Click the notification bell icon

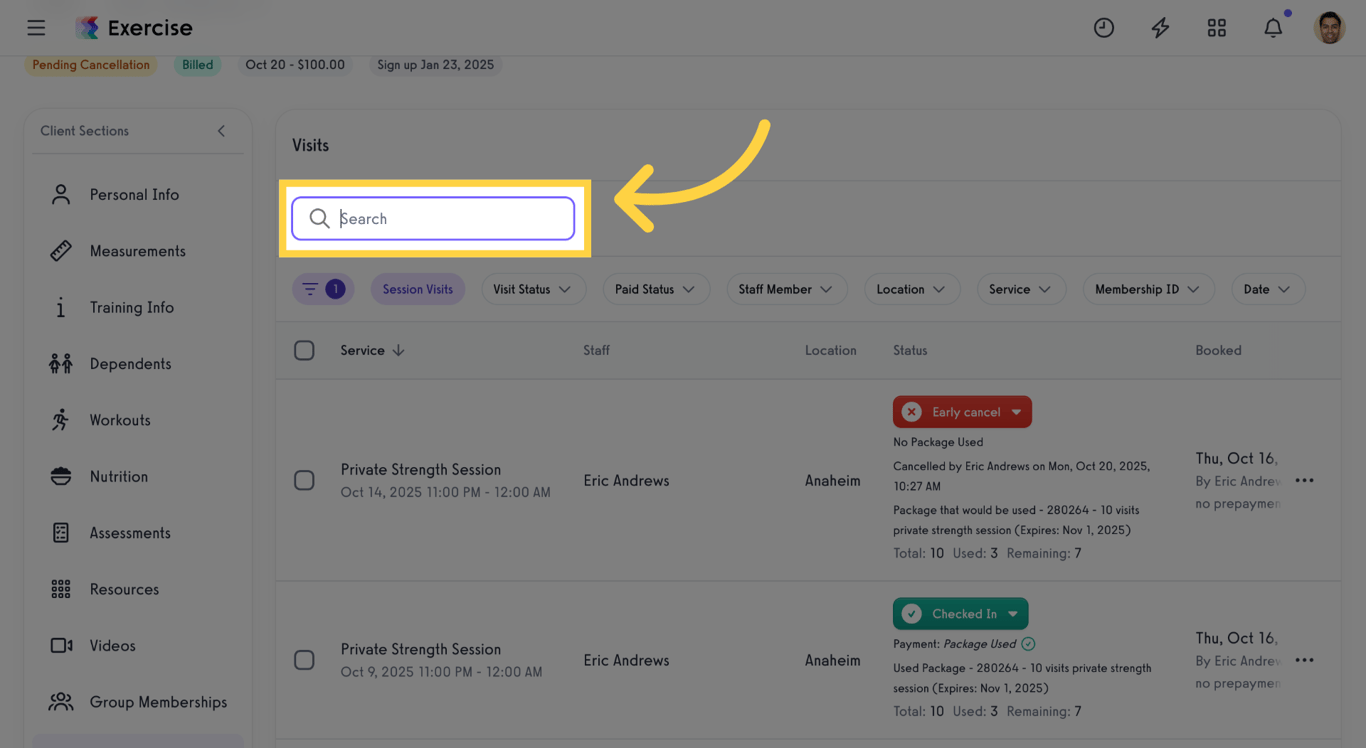1273,27
